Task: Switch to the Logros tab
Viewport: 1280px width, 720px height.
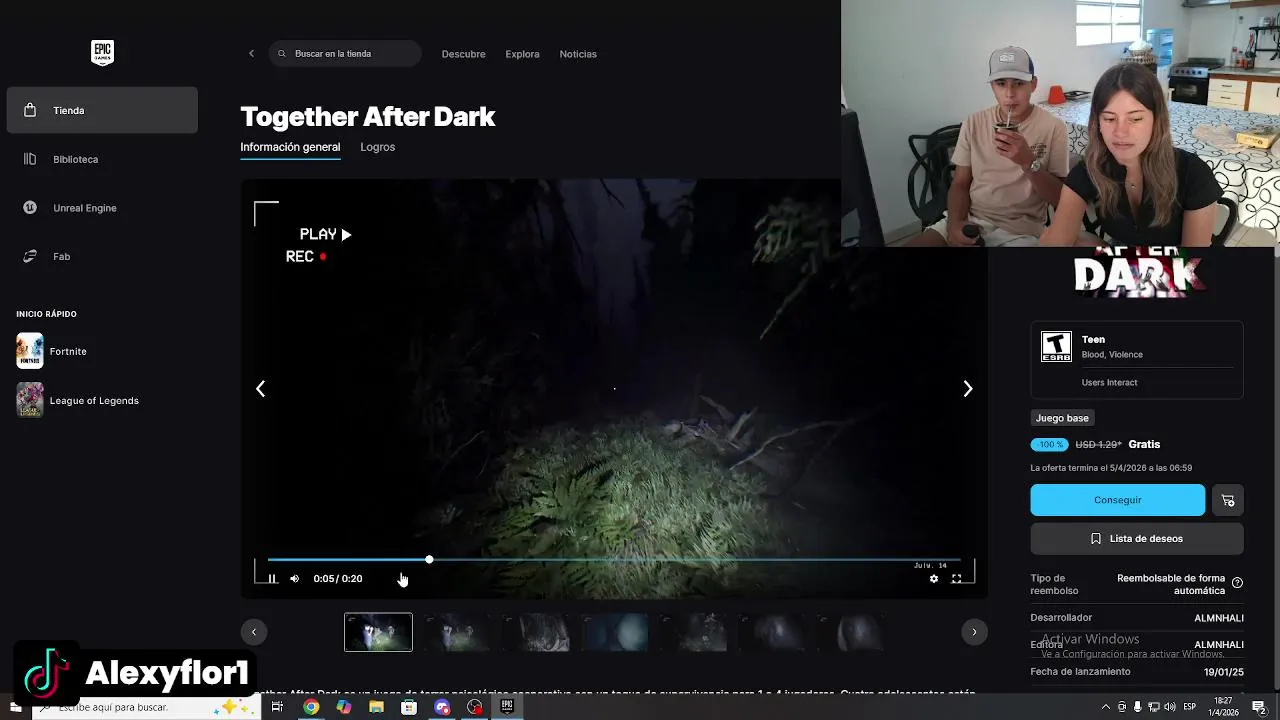Action: click(378, 147)
